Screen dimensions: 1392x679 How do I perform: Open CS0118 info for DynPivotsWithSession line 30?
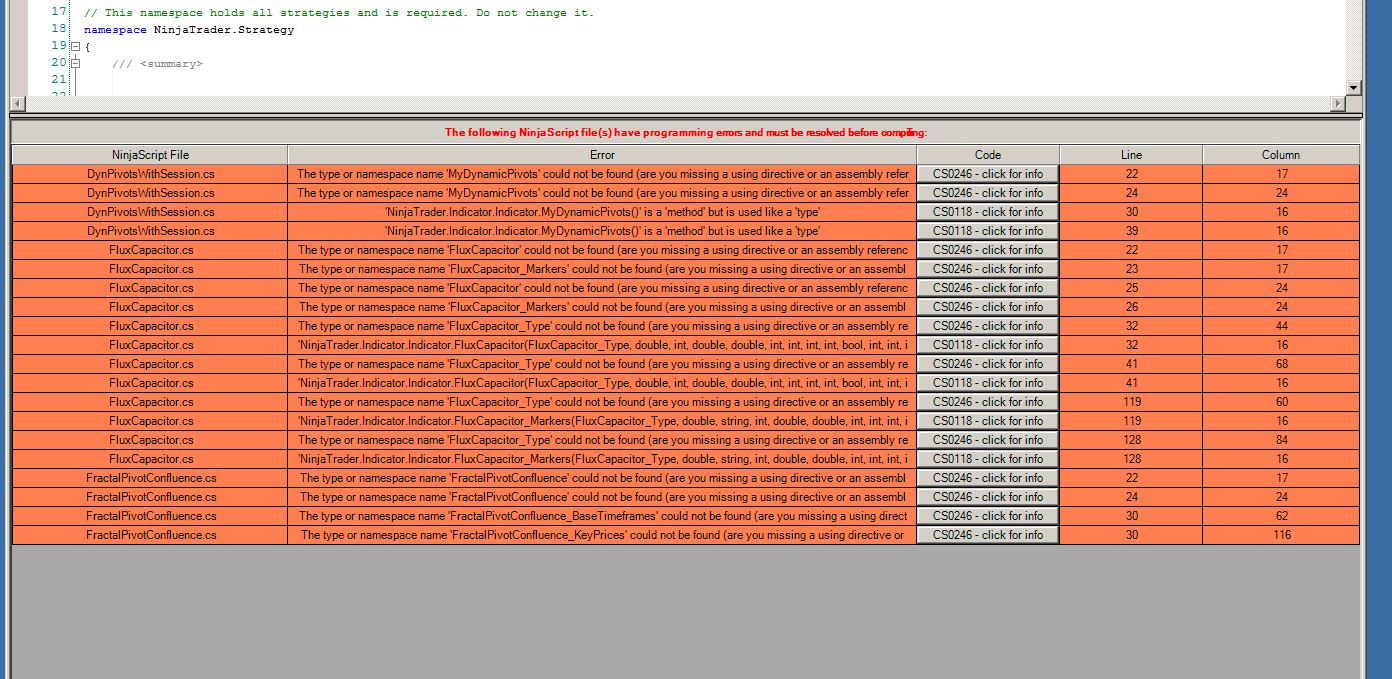pos(988,212)
